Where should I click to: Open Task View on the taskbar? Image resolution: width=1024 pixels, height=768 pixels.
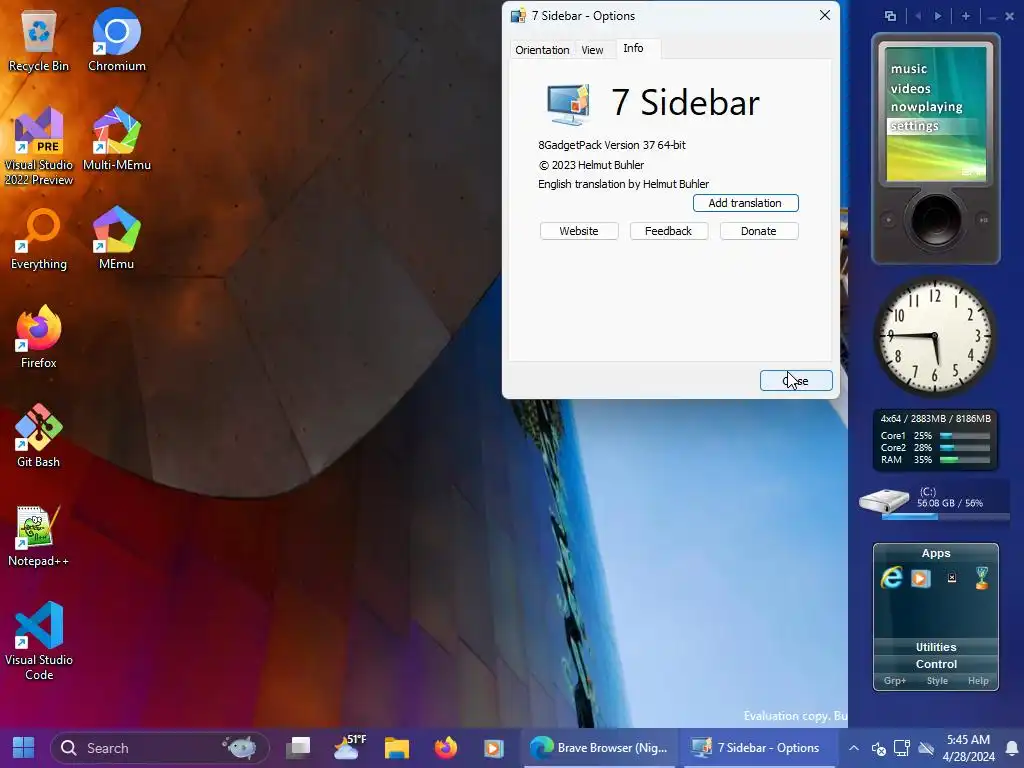(x=298, y=748)
